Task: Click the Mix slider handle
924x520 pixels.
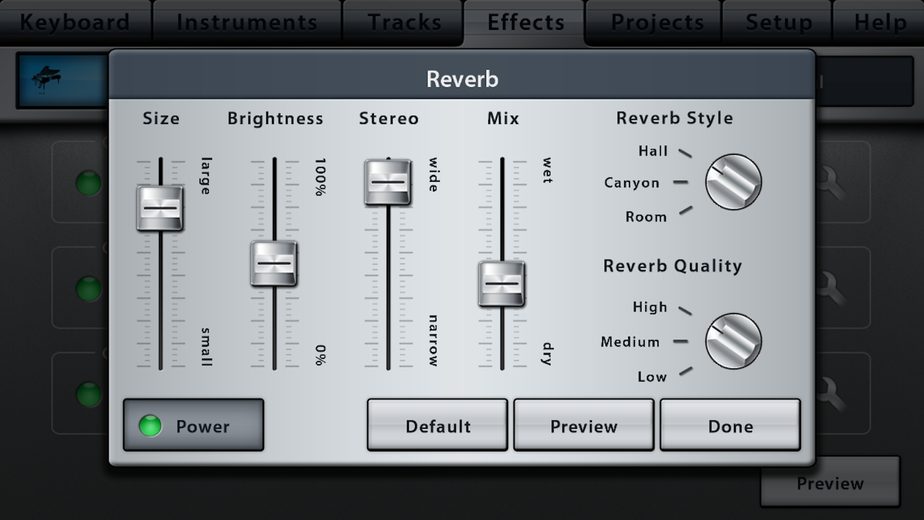Action: [x=501, y=284]
